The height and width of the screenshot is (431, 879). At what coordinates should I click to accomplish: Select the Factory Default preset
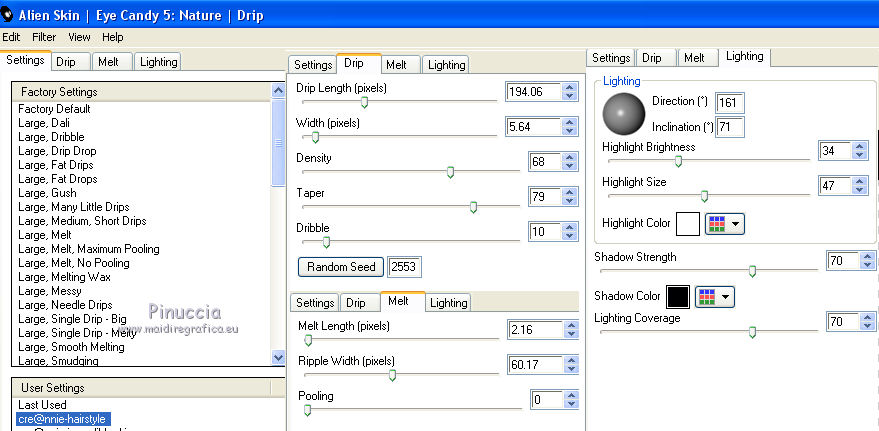click(x=54, y=109)
